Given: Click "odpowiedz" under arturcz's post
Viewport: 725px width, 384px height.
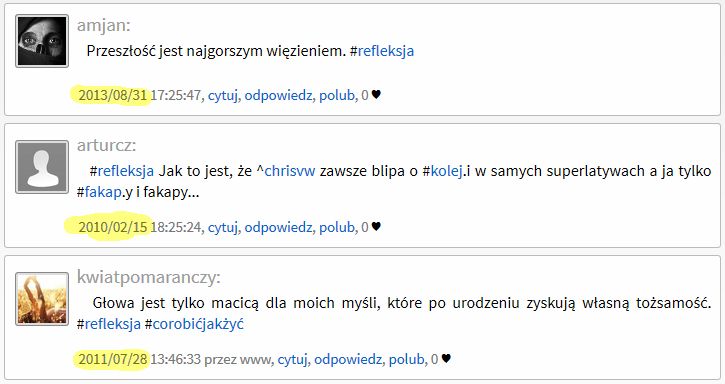Looking at the screenshot, I should (278, 227).
